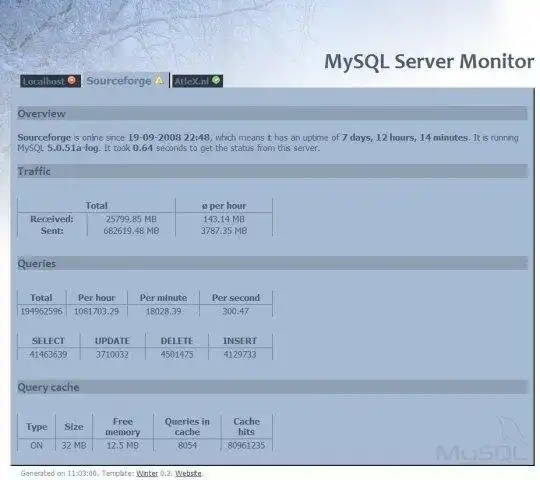Click the Free memory column header
This screenshot has height=480, width=540.
(123, 427)
